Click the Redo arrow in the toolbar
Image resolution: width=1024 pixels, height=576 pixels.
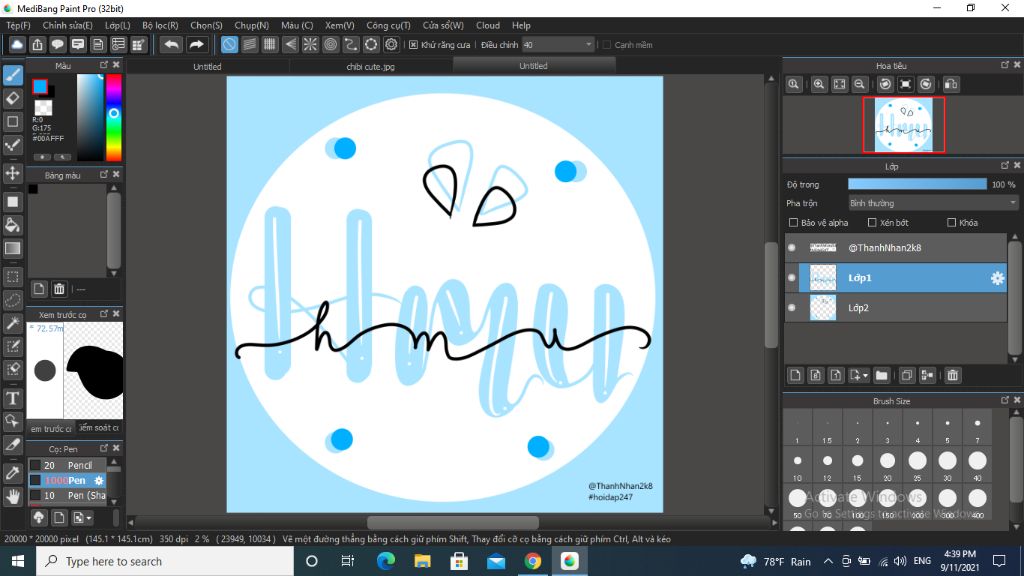(196, 44)
